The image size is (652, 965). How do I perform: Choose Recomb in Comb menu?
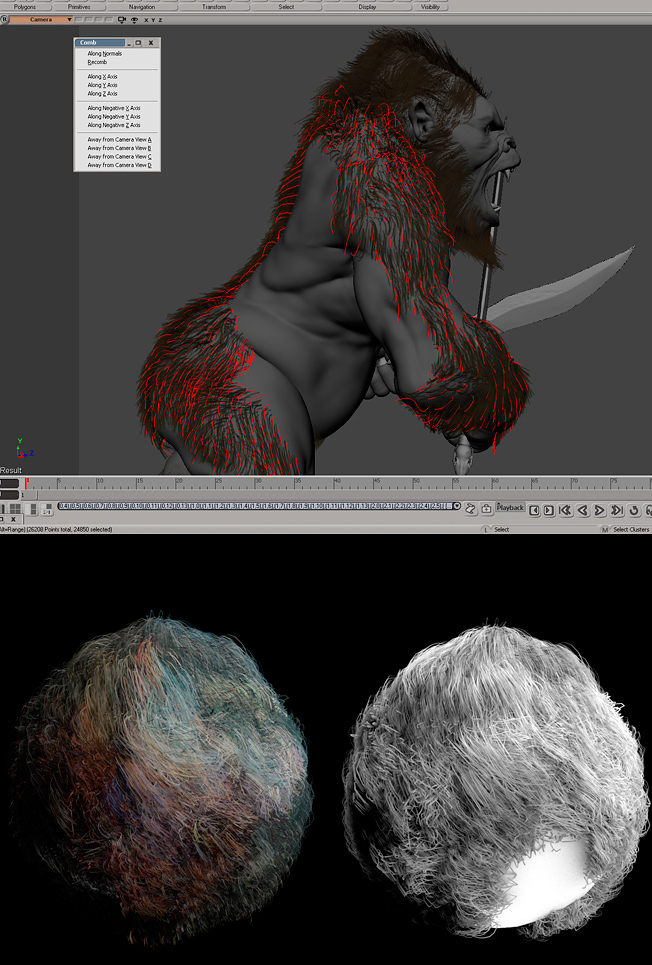point(97,62)
